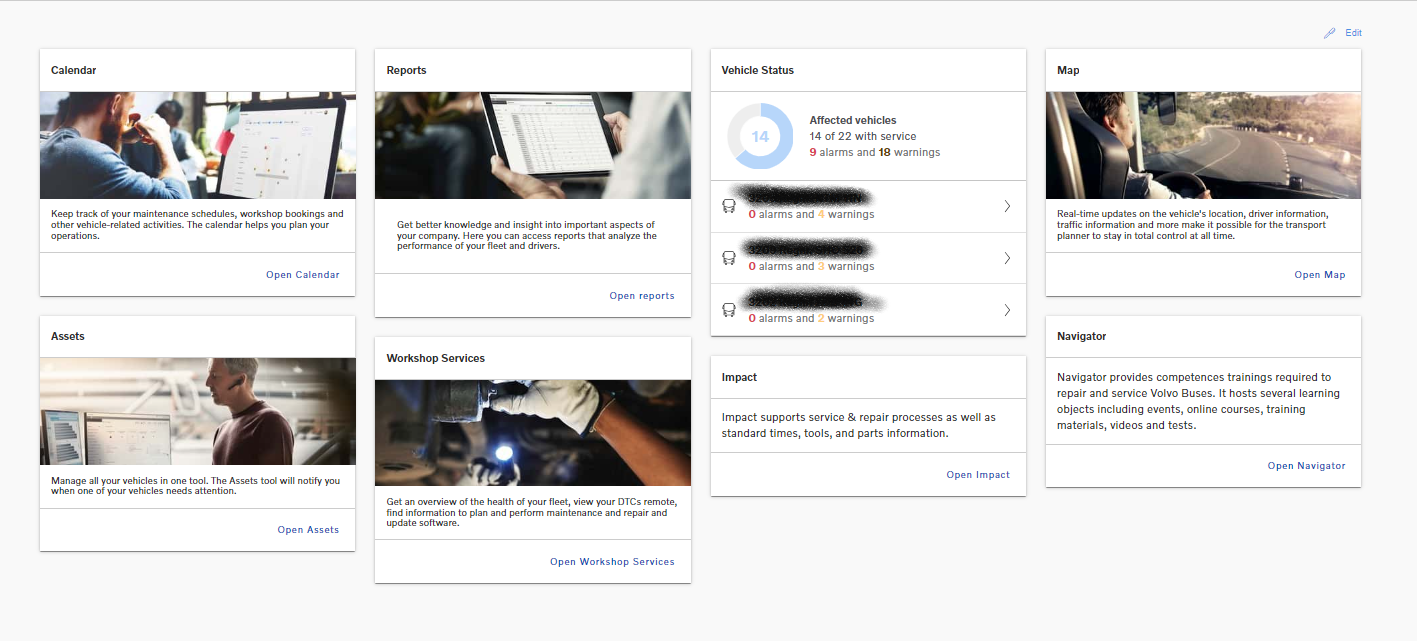Click the Edit pencil icon
The image size is (1417, 641).
pyautogui.click(x=1328, y=32)
